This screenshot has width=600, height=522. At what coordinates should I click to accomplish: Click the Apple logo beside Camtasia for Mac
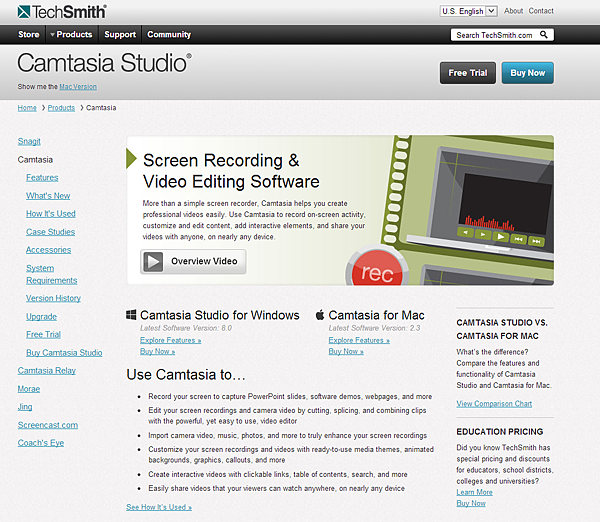point(320,315)
